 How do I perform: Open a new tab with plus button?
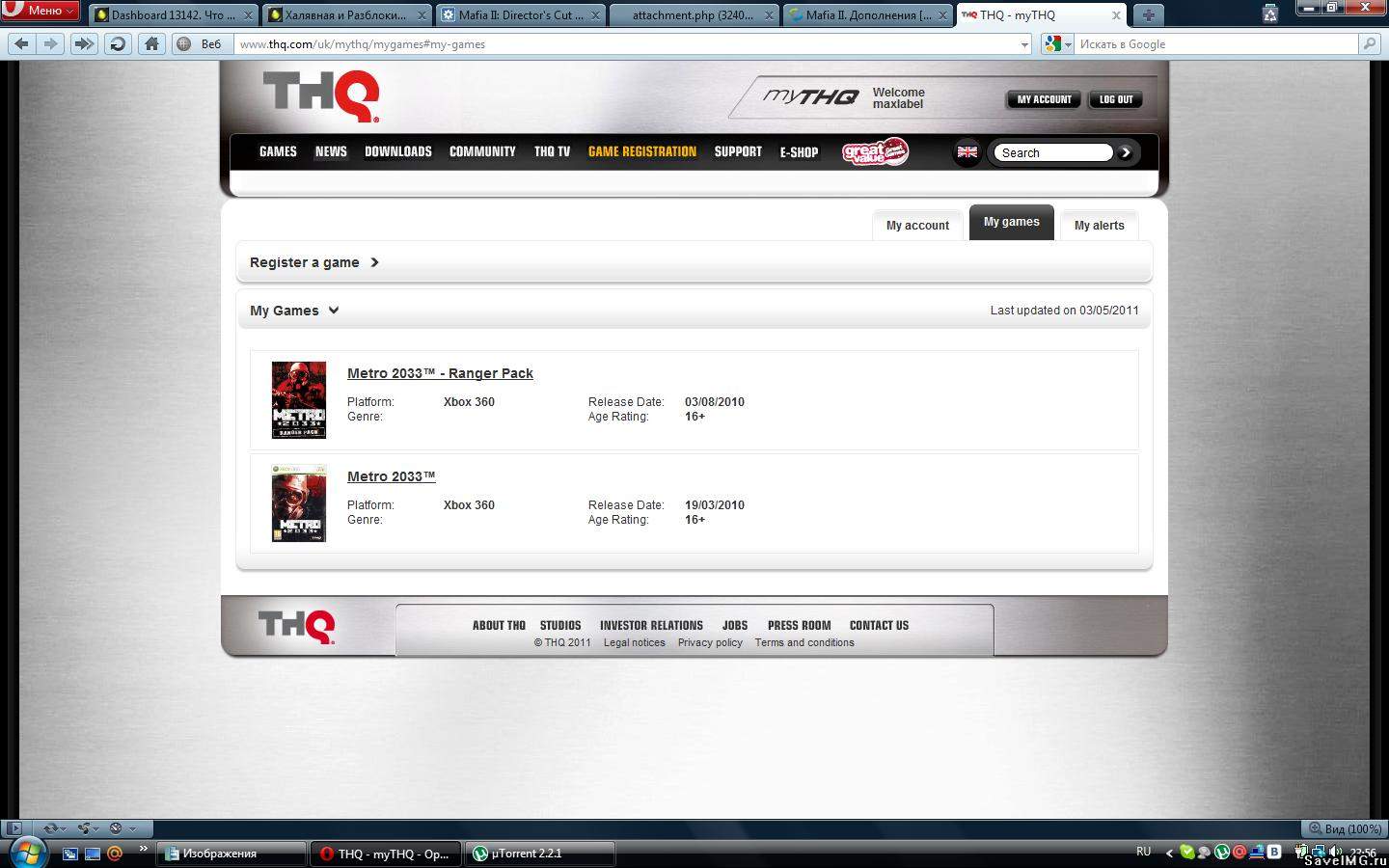1148,14
